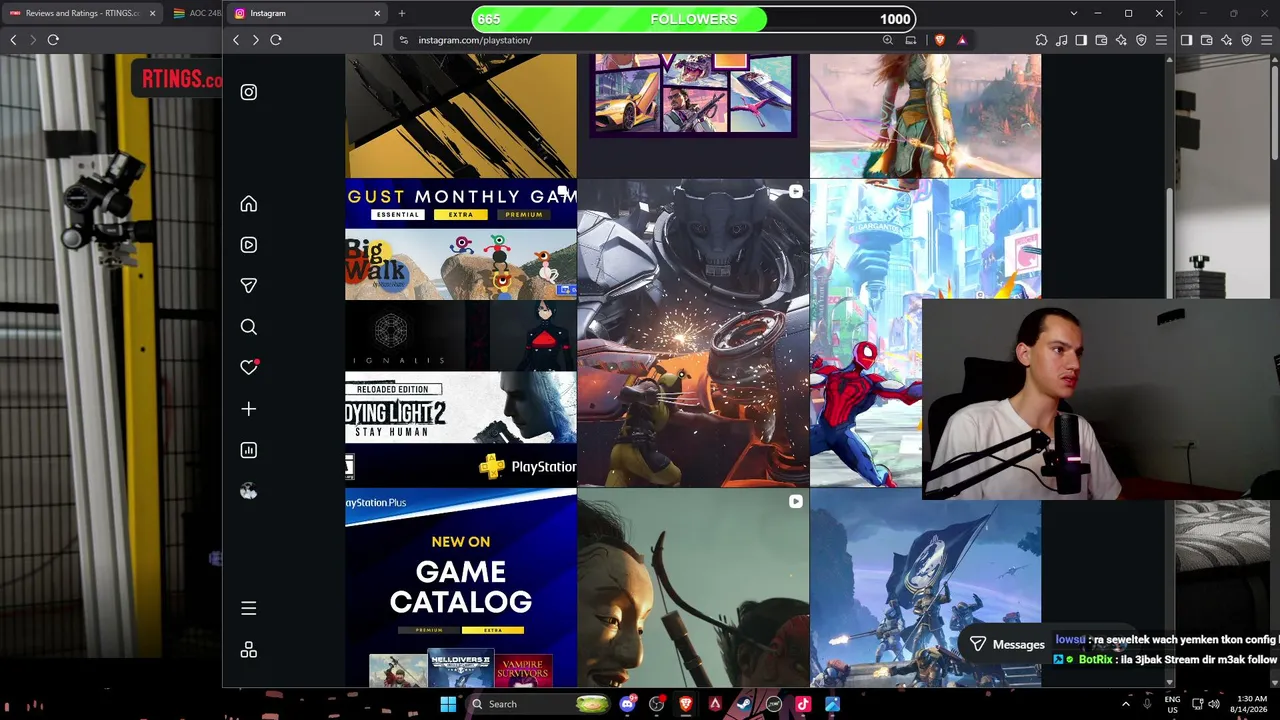Open Steam from the taskbar

[744, 704]
